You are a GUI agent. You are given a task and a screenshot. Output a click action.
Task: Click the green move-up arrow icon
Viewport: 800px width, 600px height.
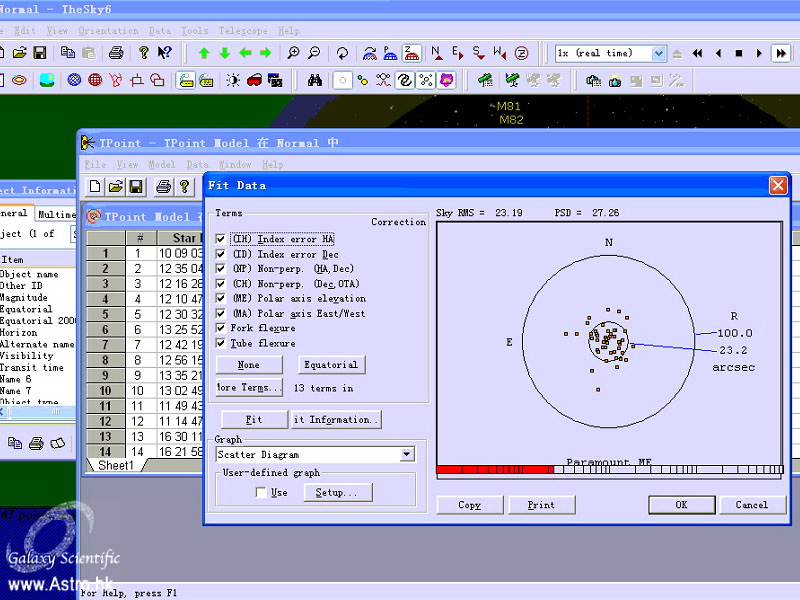coord(204,53)
